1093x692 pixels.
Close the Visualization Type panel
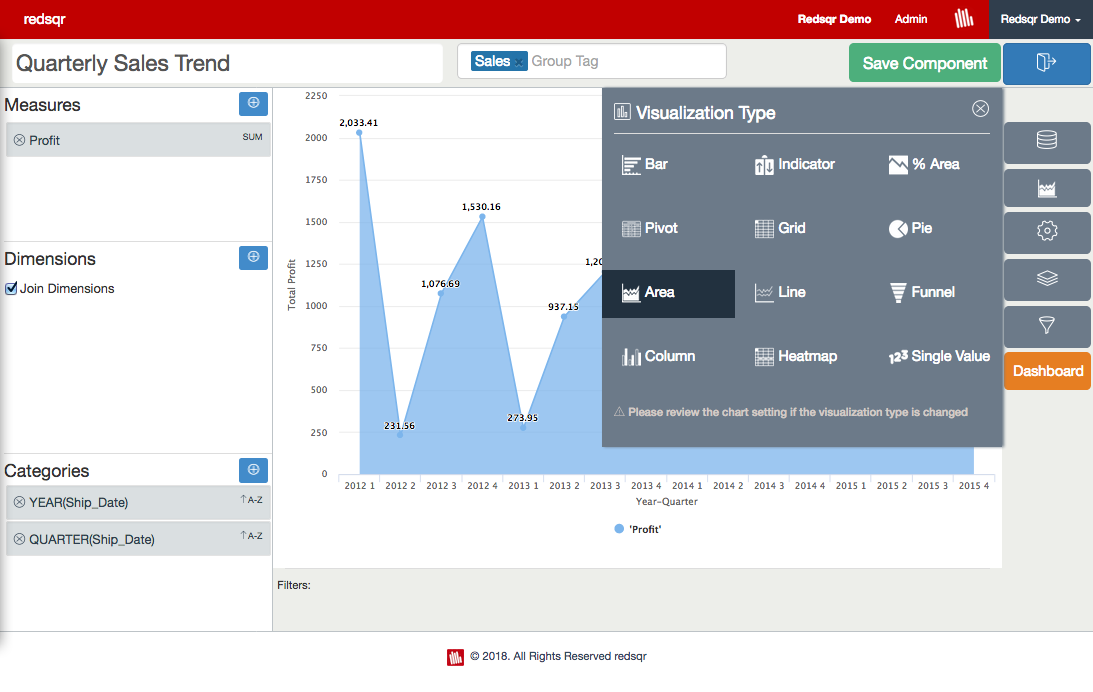click(980, 109)
